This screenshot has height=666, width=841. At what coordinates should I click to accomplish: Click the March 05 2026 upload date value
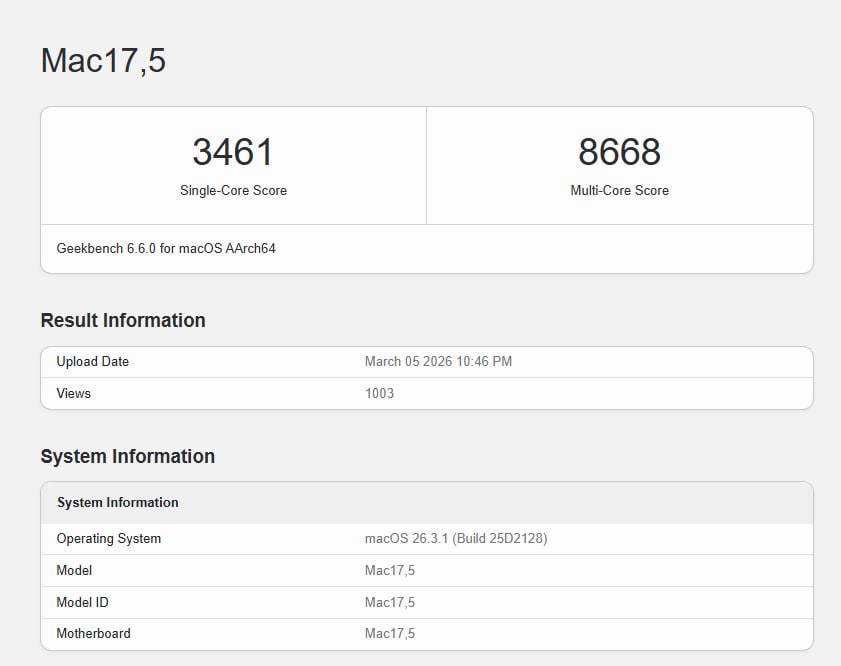click(x=438, y=362)
